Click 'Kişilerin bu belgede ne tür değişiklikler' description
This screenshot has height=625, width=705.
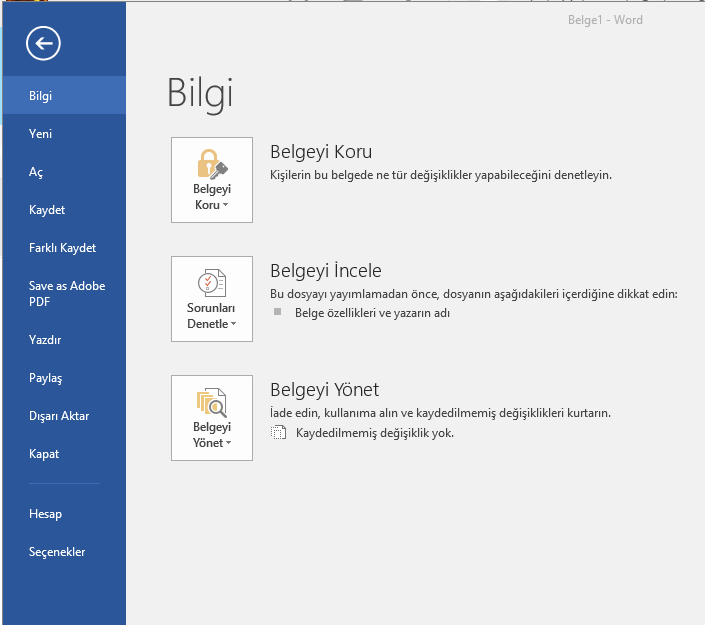[441, 175]
